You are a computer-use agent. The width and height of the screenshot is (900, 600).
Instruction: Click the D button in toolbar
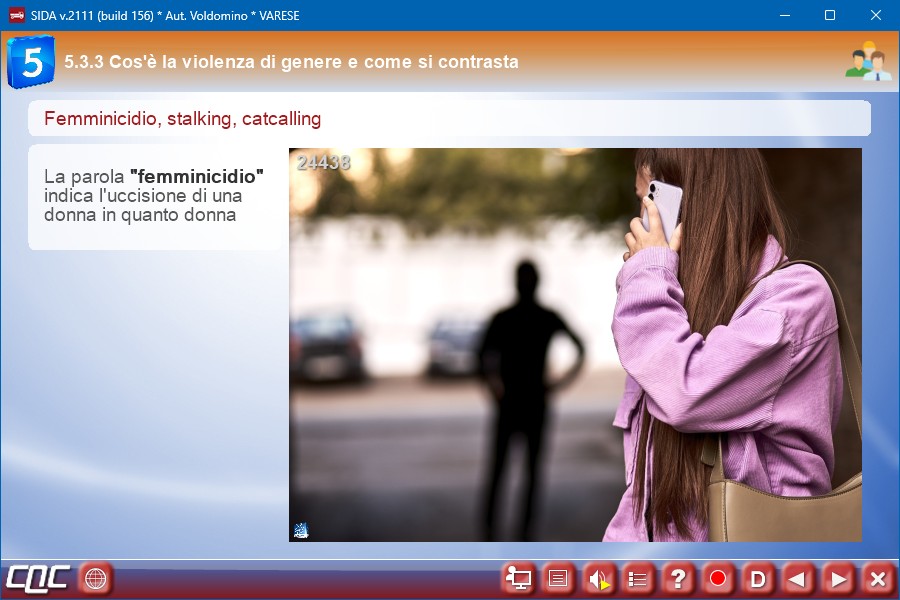coord(758,578)
